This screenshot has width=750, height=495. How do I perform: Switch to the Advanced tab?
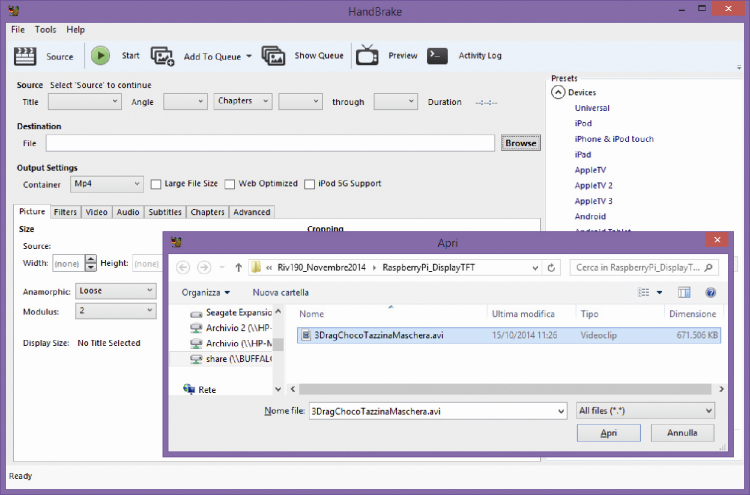point(252,212)
